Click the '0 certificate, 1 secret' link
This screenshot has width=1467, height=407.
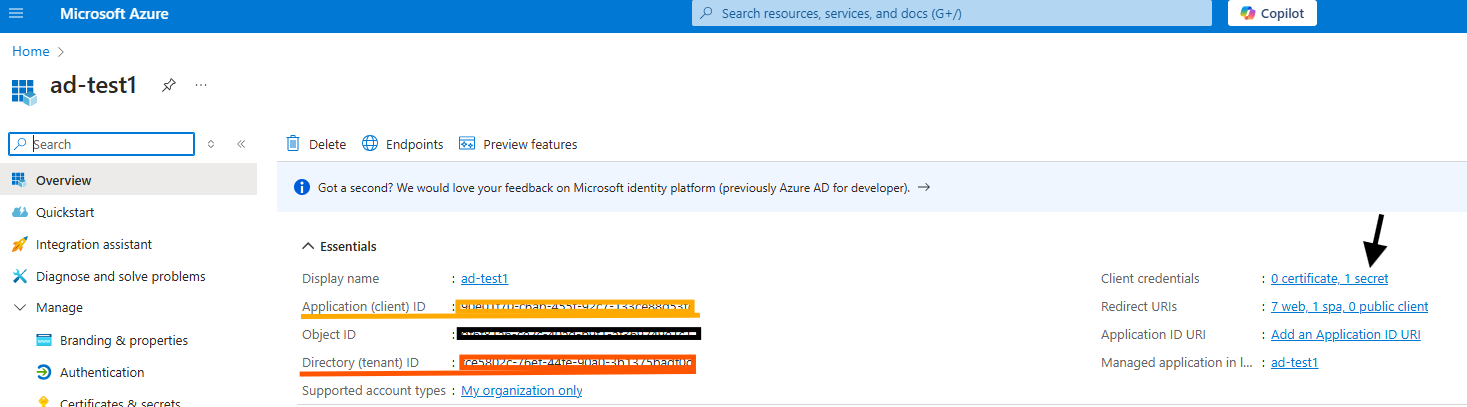coord(1329,279)
